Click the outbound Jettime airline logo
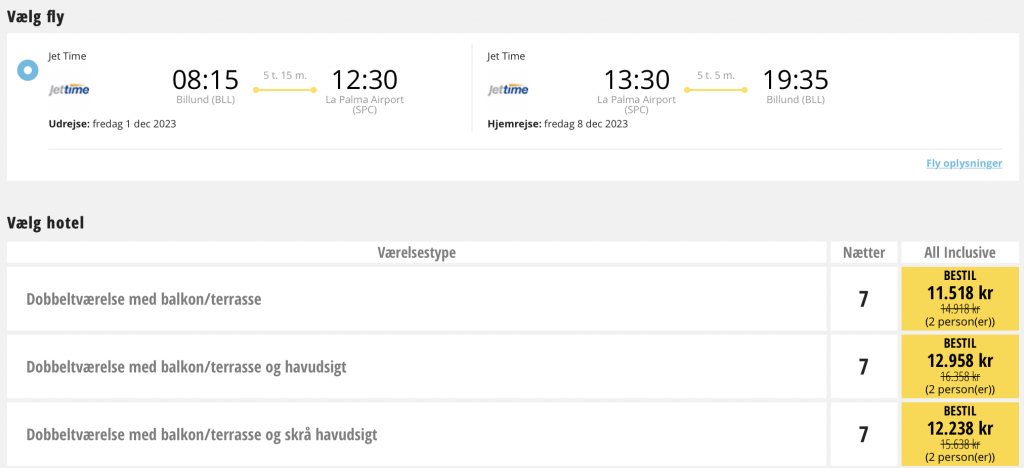Image resolution: width=1024 pixels, height=468 pixels. tap(69, 90)
